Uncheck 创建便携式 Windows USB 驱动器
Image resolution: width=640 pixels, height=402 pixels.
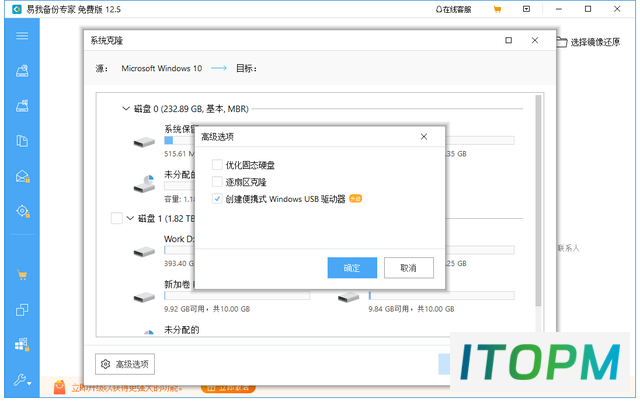coord(217,199)
